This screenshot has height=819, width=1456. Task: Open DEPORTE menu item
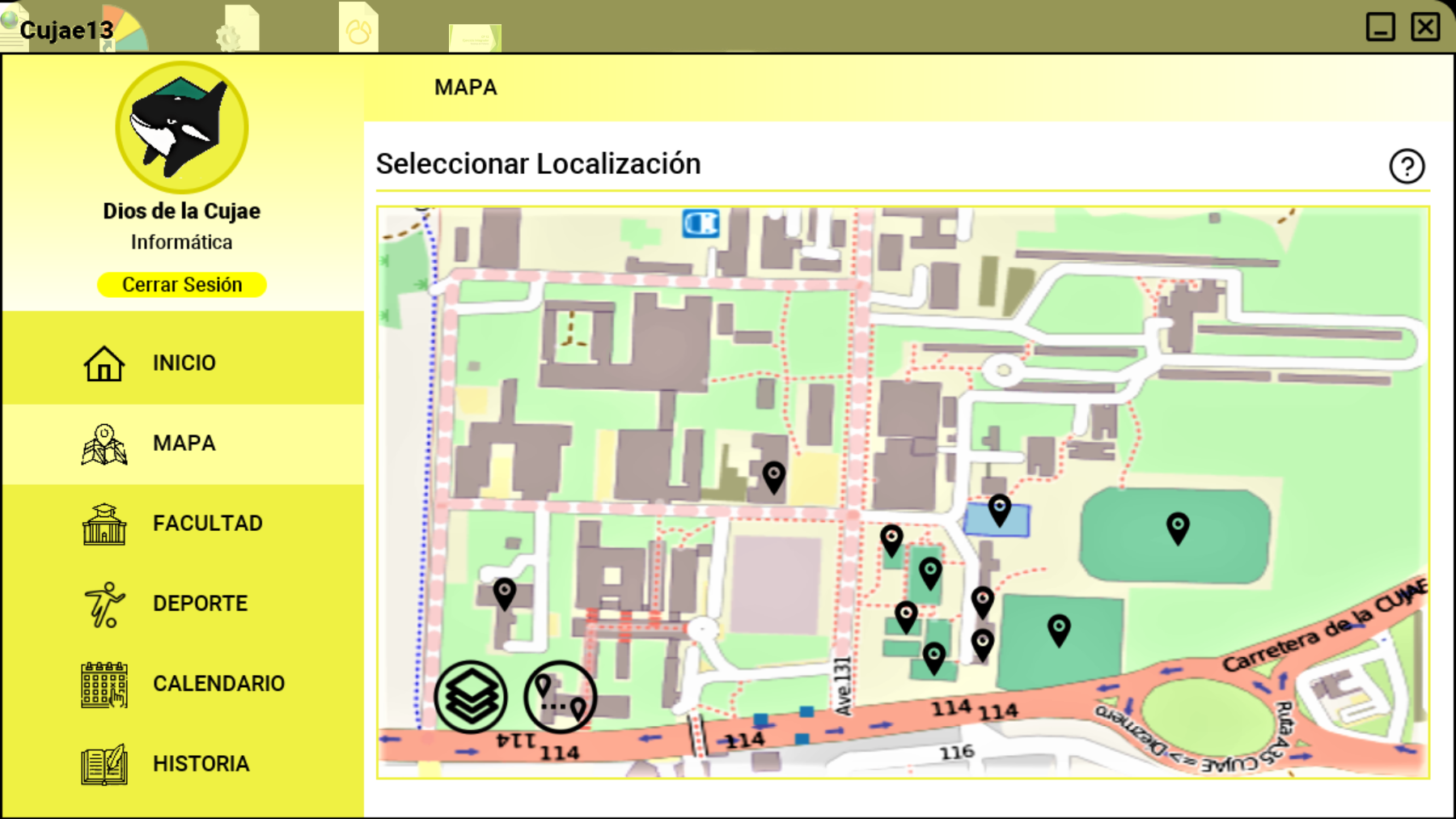(x=183, y=604)
